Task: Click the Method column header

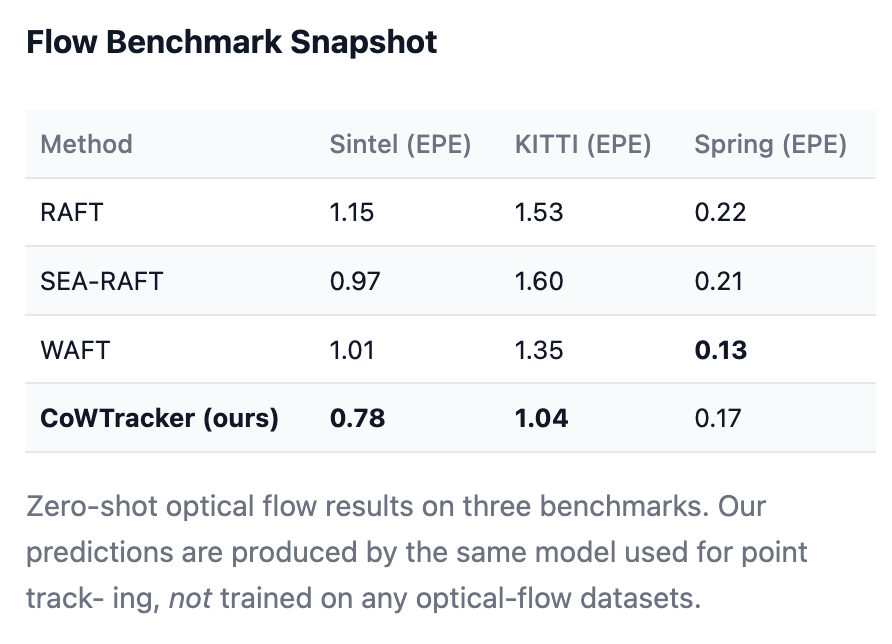Action: click(x=86, y=144)
